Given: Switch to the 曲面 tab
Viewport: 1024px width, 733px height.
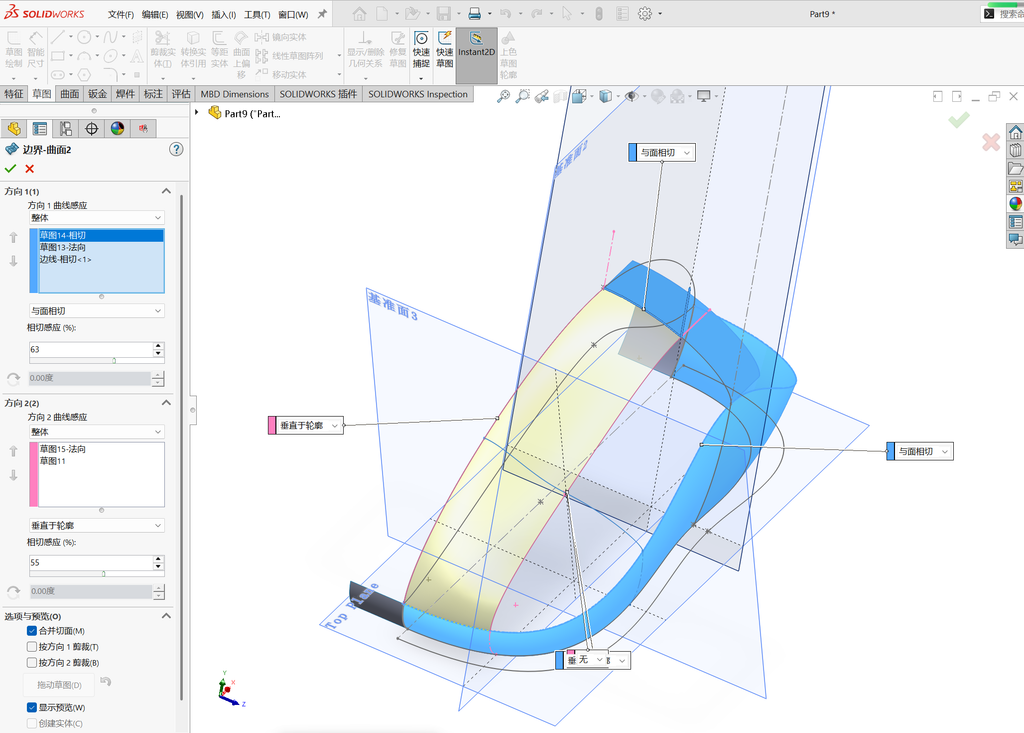Looking at the screenshot, I should [69, 94].
